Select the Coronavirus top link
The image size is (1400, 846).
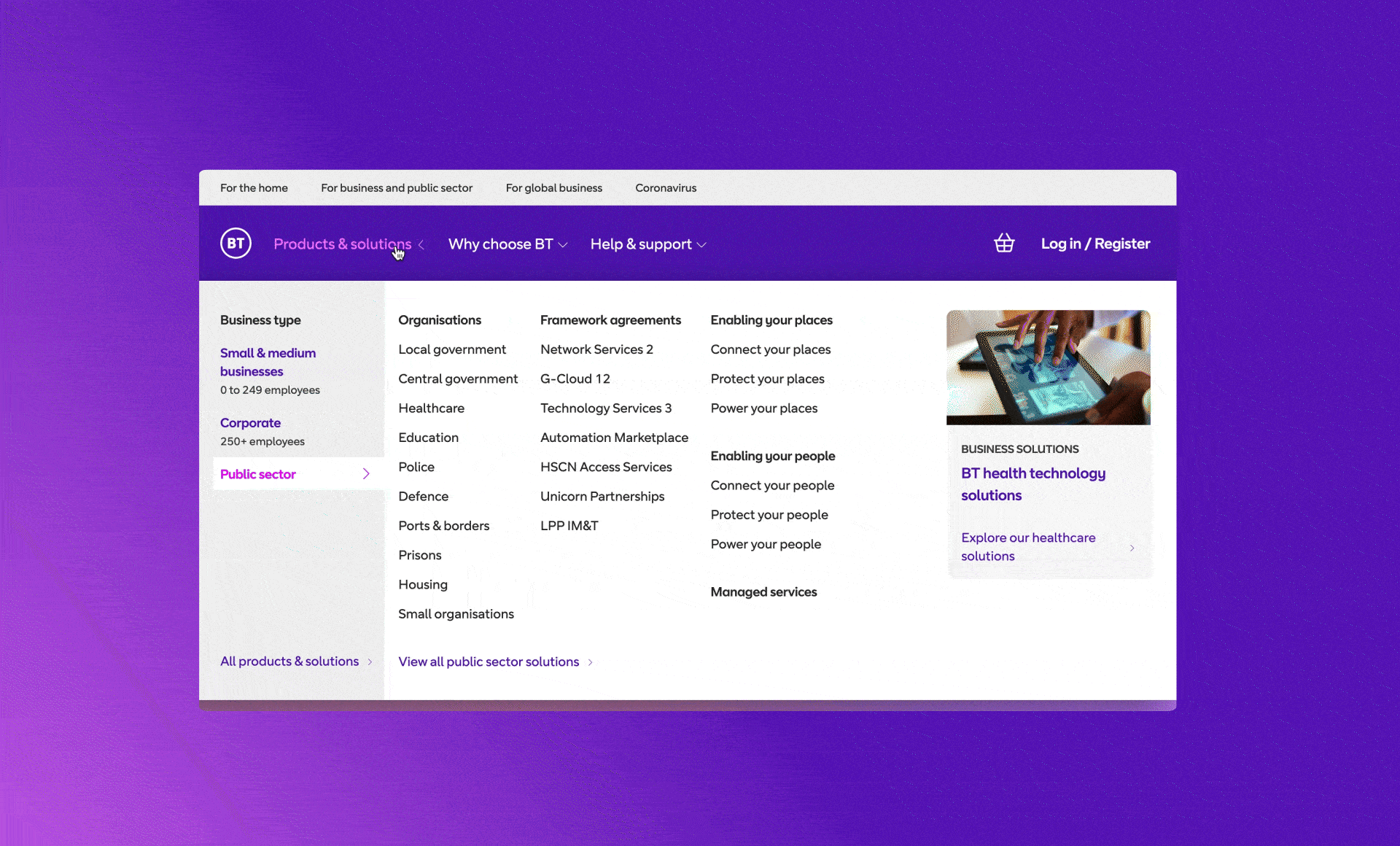(x=665, y=188)
